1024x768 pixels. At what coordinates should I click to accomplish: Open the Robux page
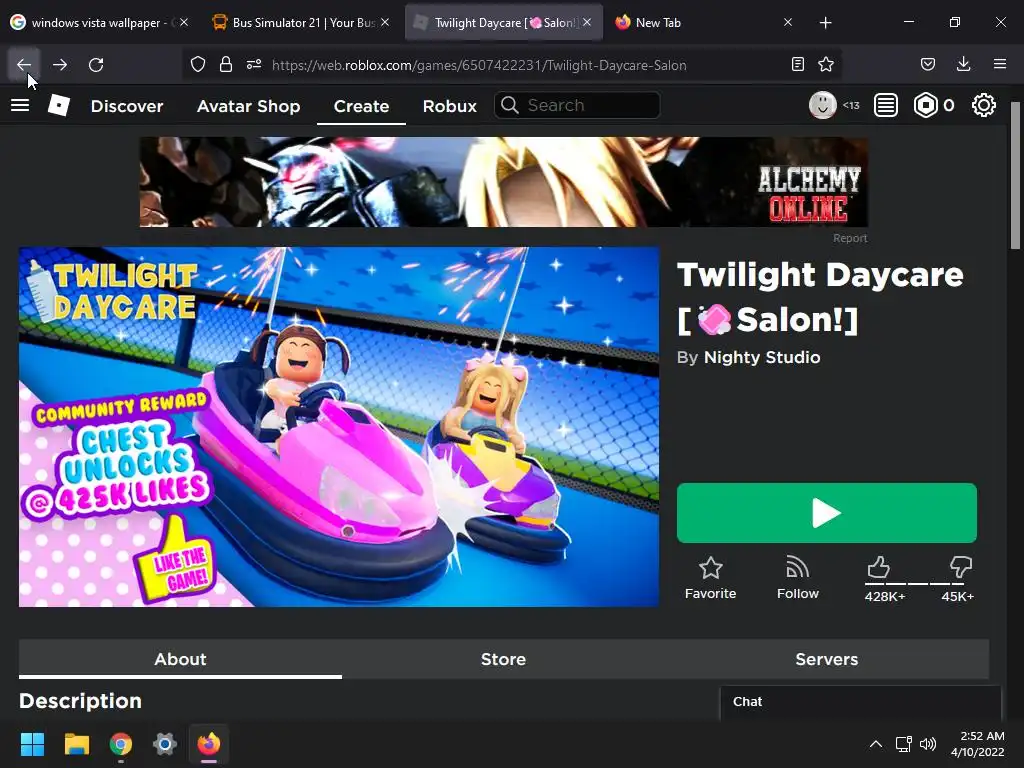click(x=449, y=106)
